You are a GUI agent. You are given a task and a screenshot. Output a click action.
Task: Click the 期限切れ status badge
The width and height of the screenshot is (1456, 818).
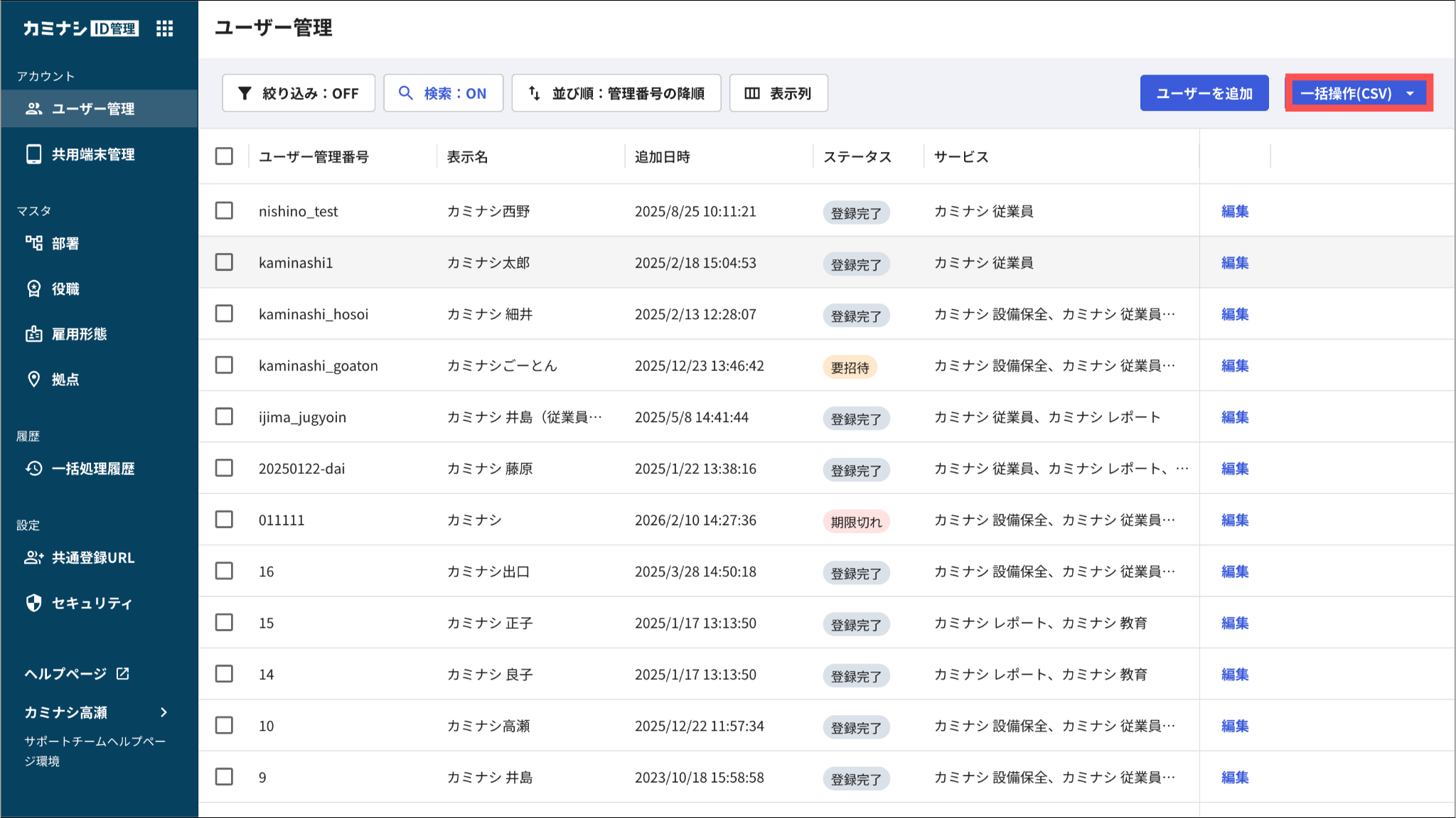tap(856, 522)
